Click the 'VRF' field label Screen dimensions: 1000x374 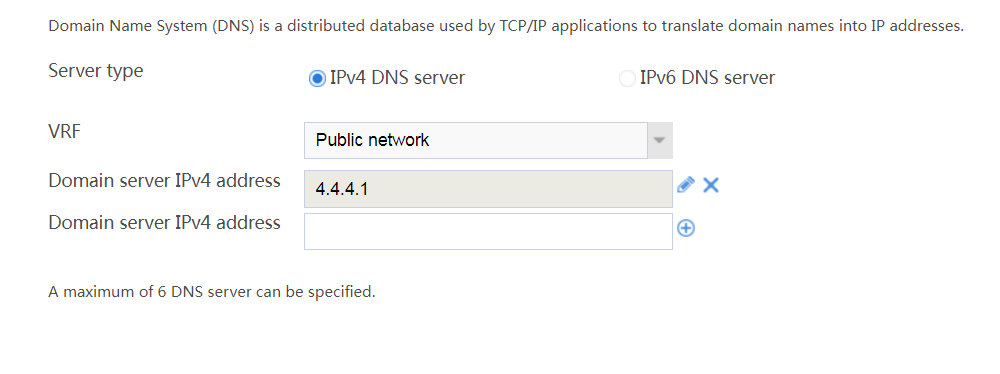click(64, 133)
